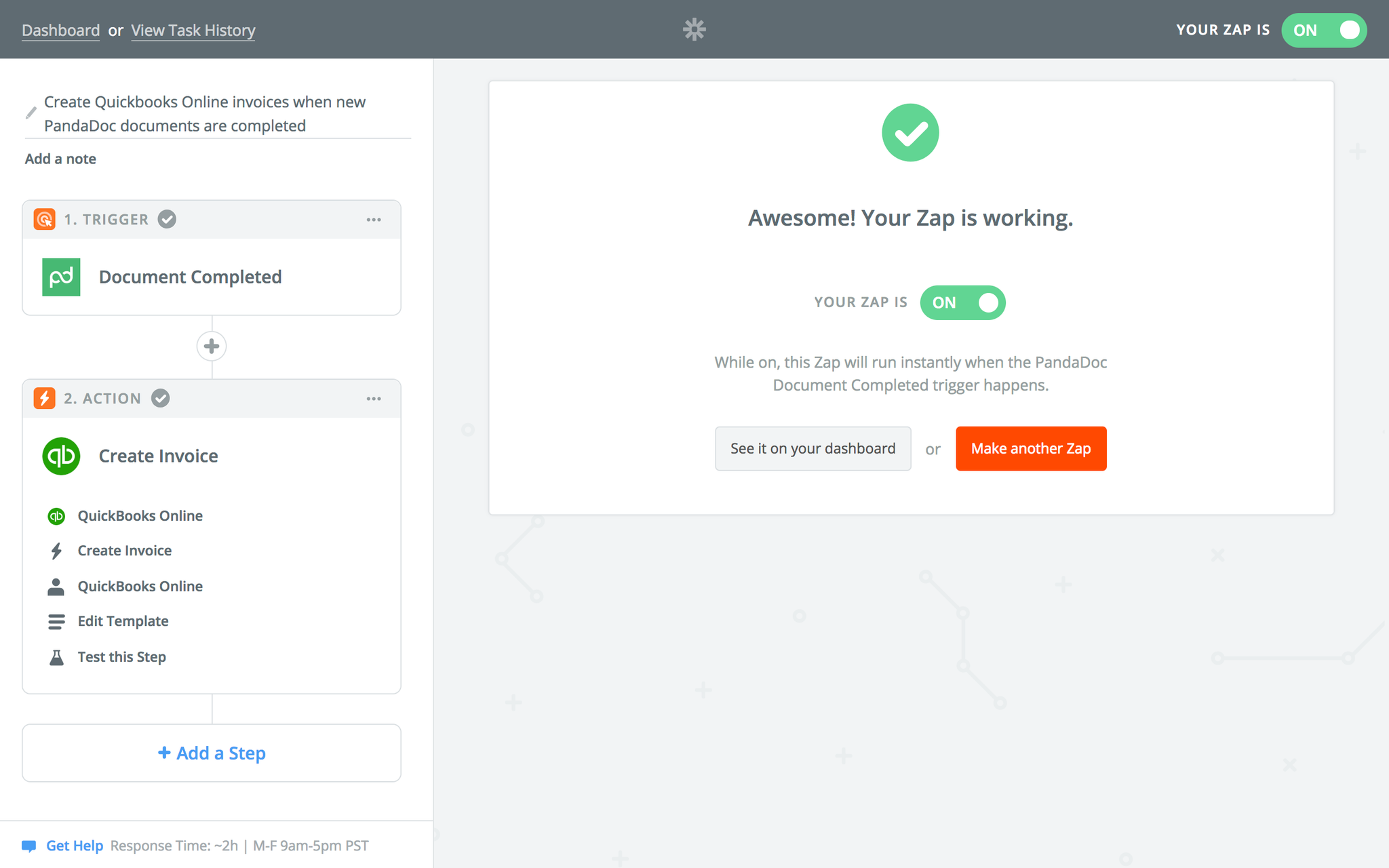Open the trigger step three-dot menu
Image resolution: width=1389 pixels, height=868 pixels.
pyautogui.click(x=374, y=220)
